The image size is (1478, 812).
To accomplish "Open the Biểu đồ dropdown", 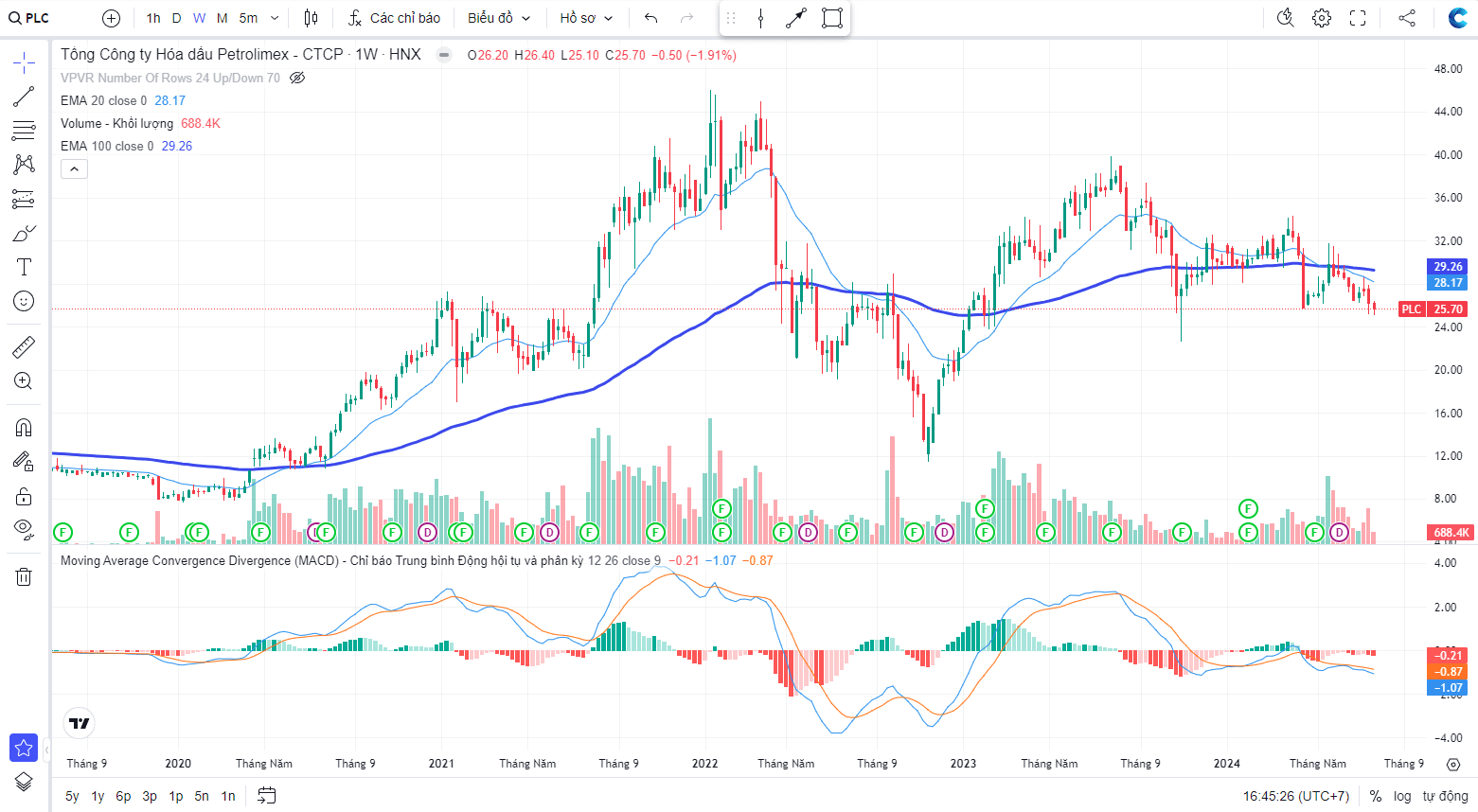I will [x=499, y=18].
